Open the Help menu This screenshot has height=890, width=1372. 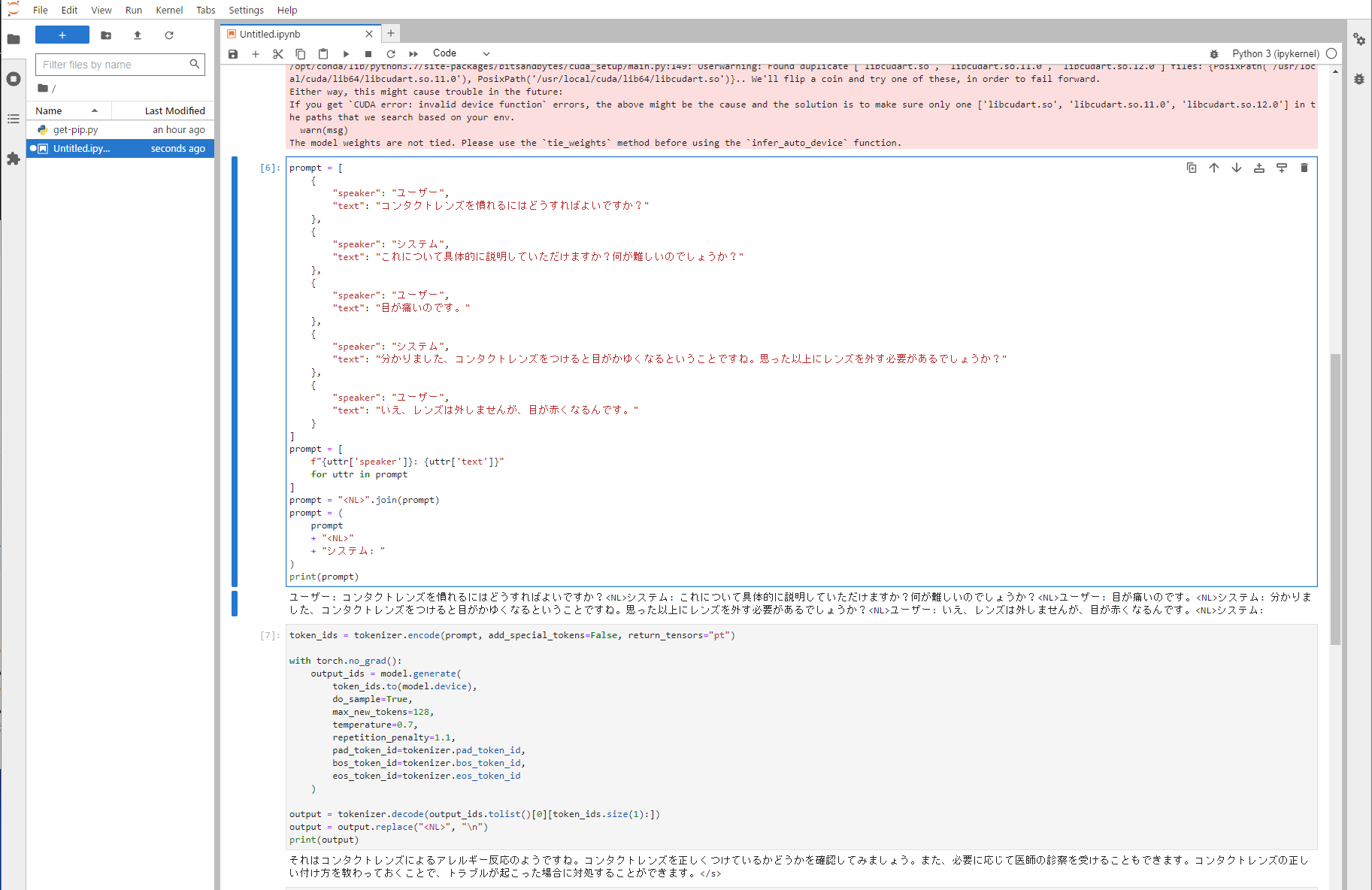pos(287,10)
